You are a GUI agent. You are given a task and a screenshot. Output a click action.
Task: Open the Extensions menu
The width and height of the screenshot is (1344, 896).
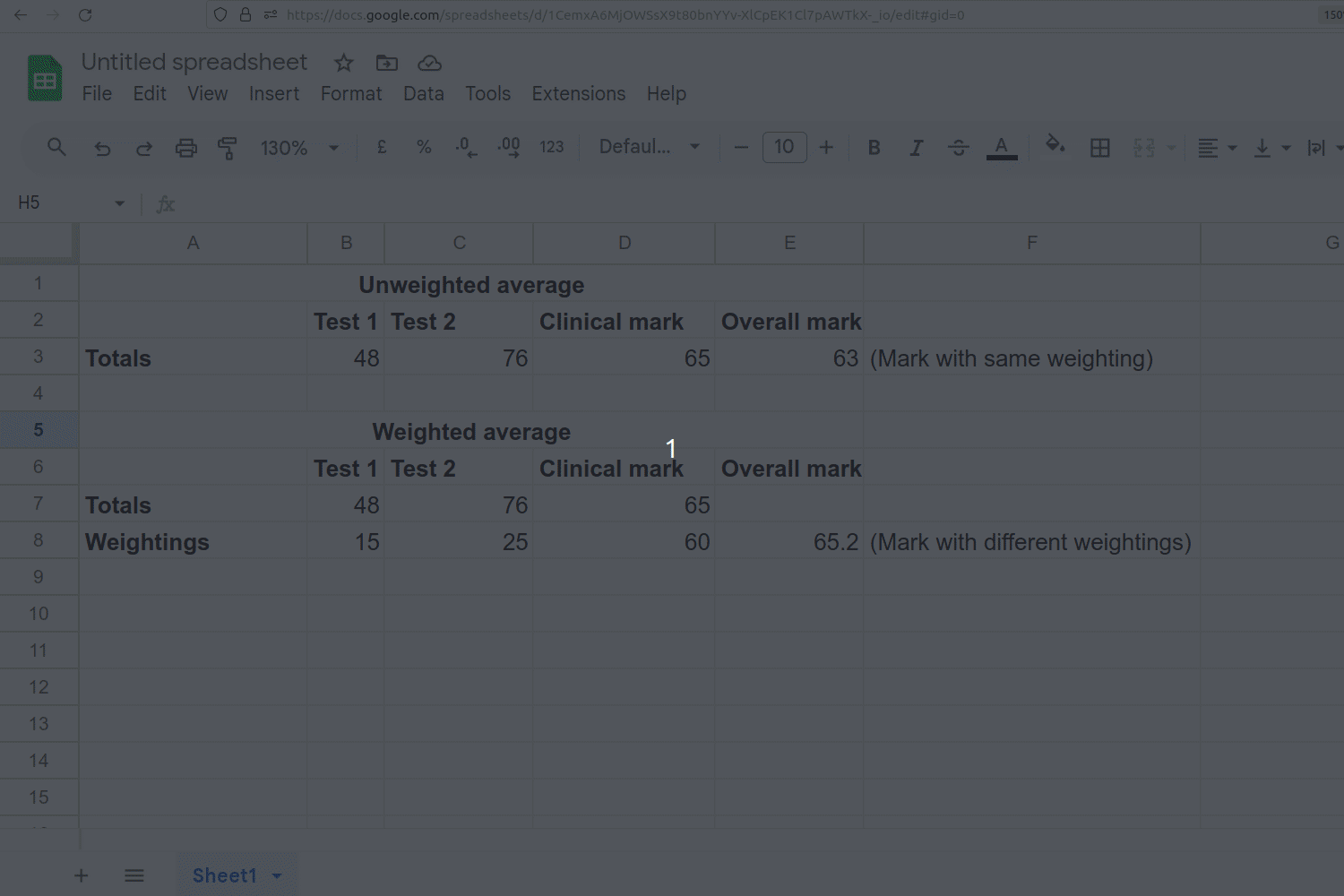[578, 94]
